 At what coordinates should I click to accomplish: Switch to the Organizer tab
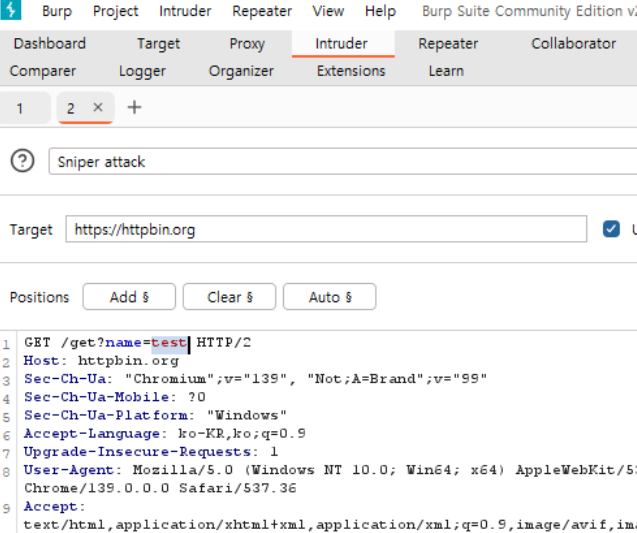click(241, 71)
